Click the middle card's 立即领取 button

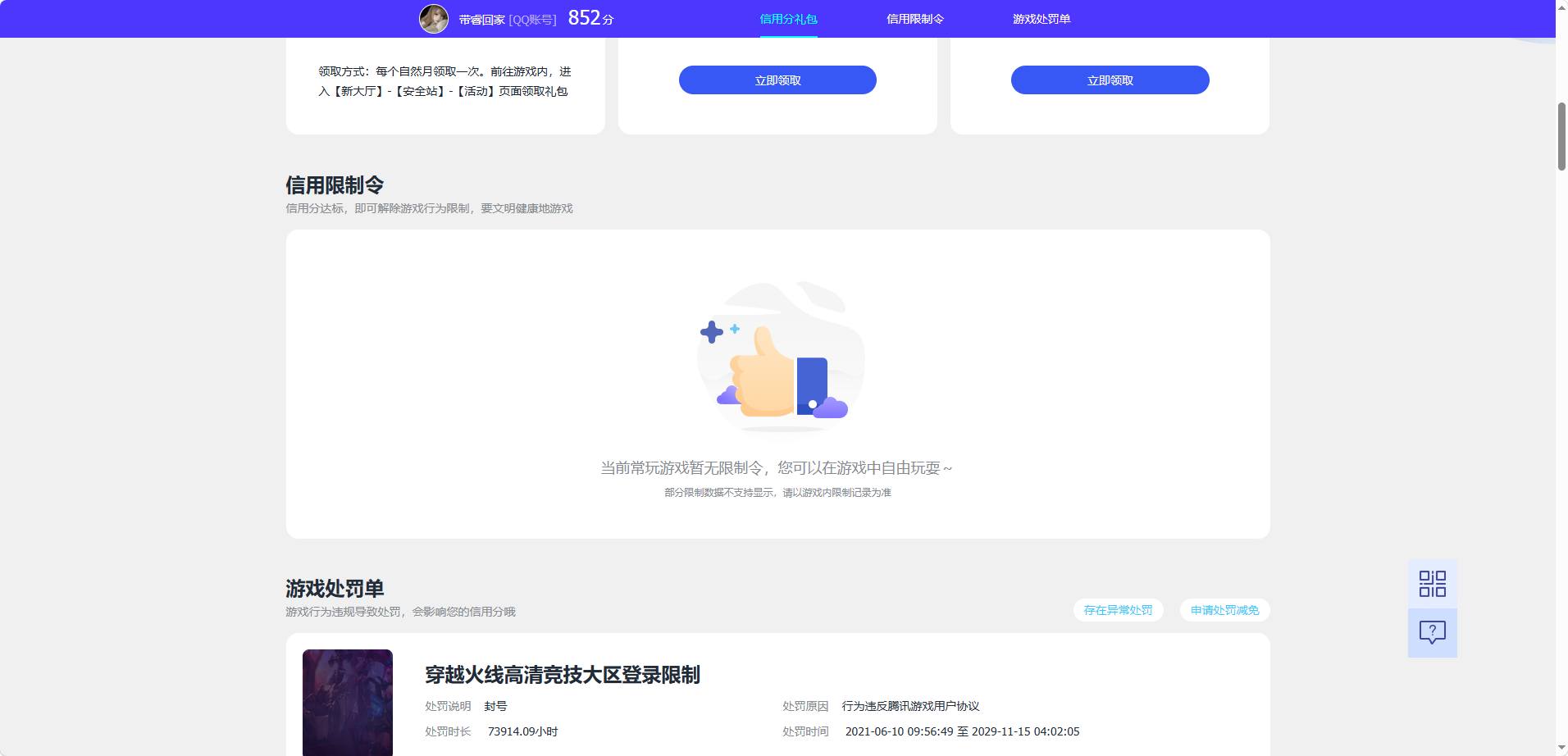[x=777, y=80]
